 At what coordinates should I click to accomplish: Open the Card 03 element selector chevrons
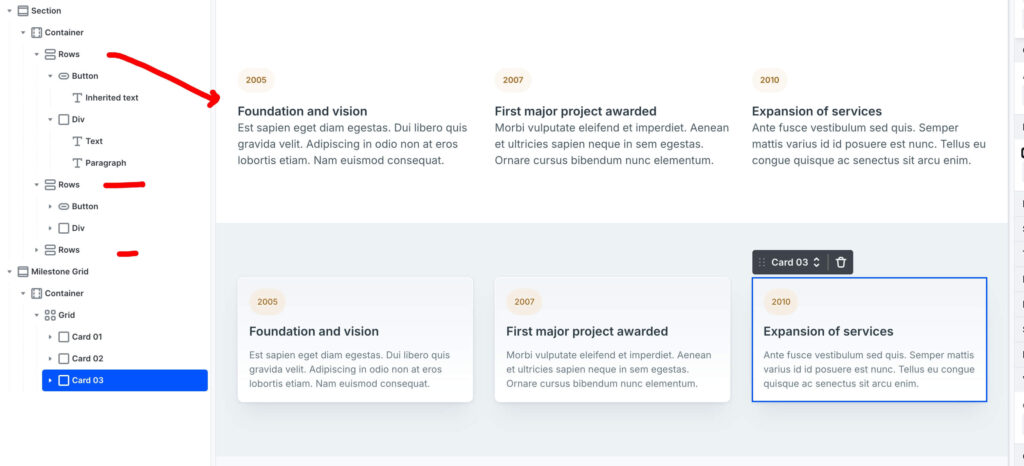click(816, 262)
